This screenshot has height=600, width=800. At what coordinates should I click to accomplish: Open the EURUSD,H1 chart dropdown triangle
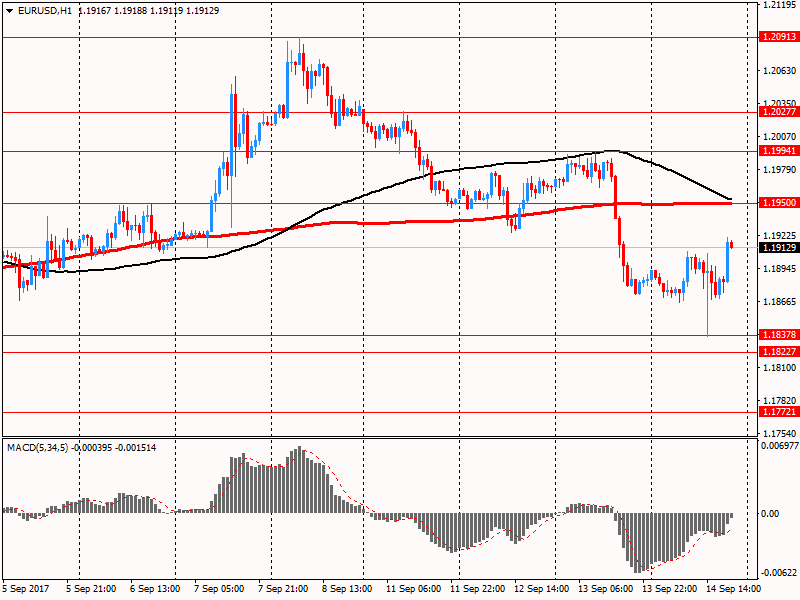click(9, 11)
